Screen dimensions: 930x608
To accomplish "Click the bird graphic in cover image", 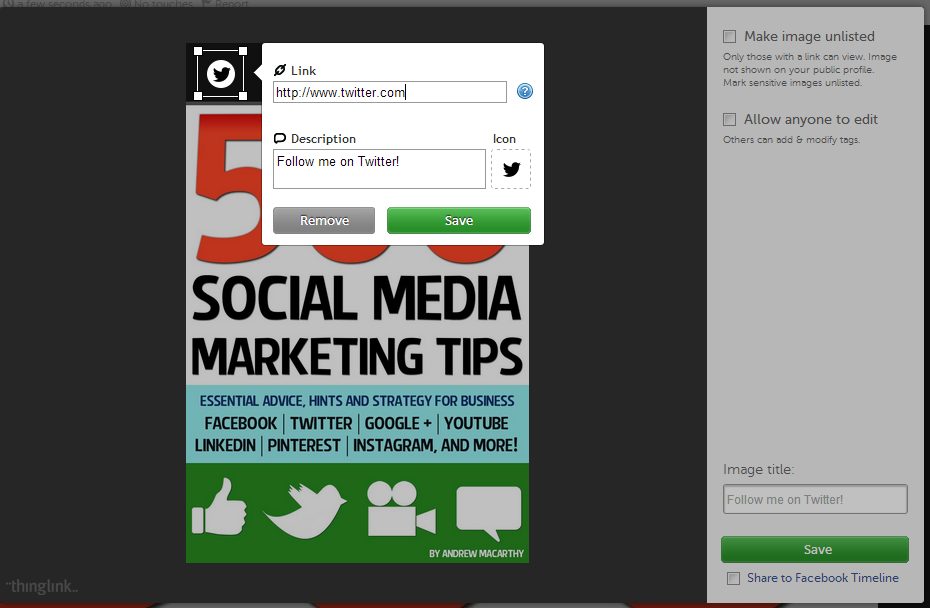I will (x=305, y=510).
